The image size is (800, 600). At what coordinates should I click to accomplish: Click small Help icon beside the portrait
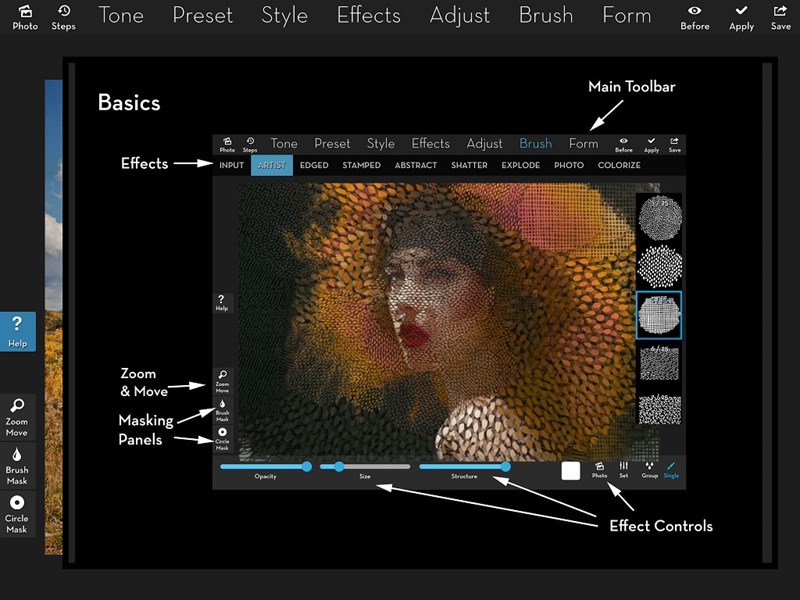(222, 303)
